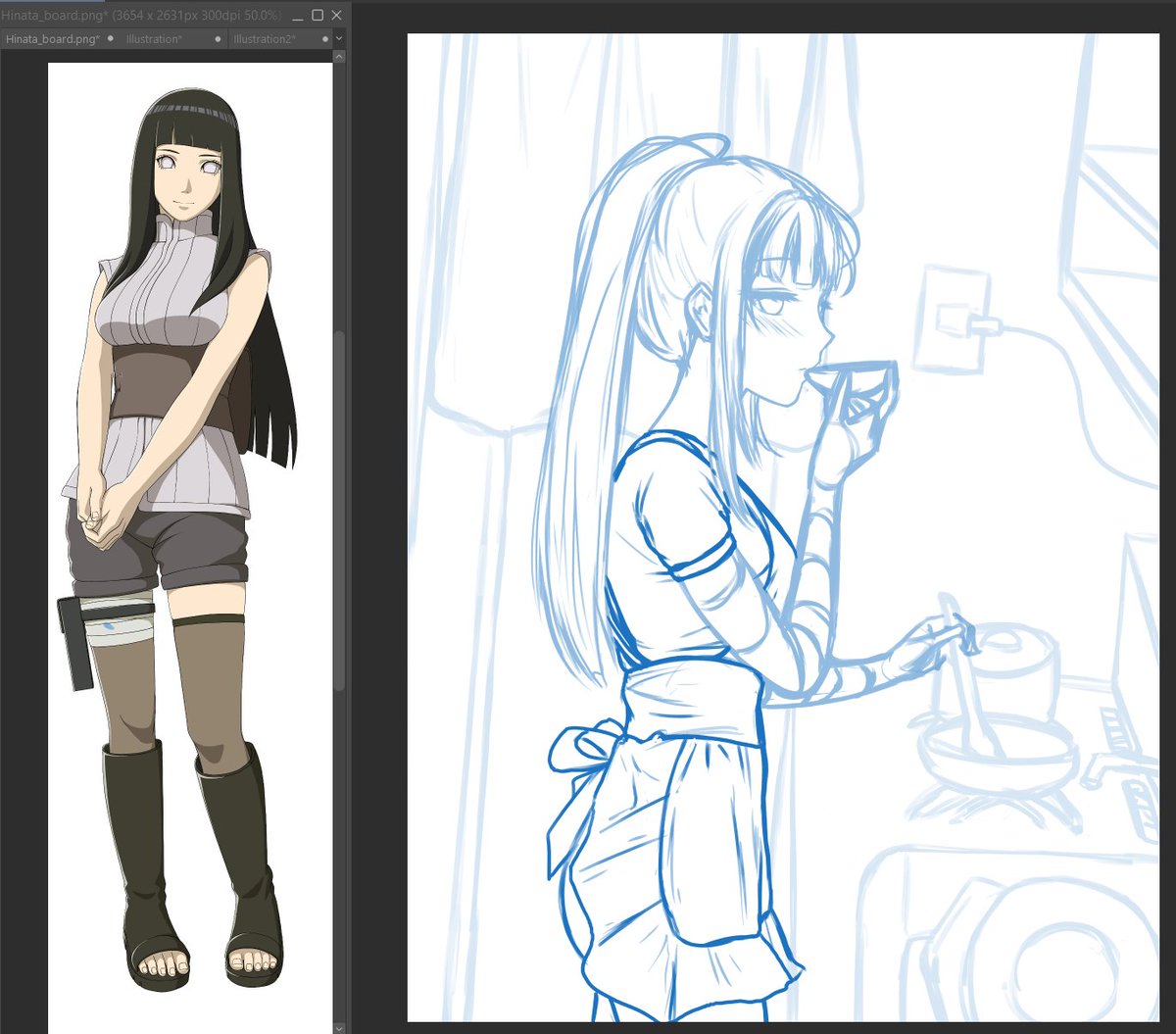Click the vertical scrollbar thumb in reference window
This screenshot has height=1034, width=1176.
click(x=339, y=510)
